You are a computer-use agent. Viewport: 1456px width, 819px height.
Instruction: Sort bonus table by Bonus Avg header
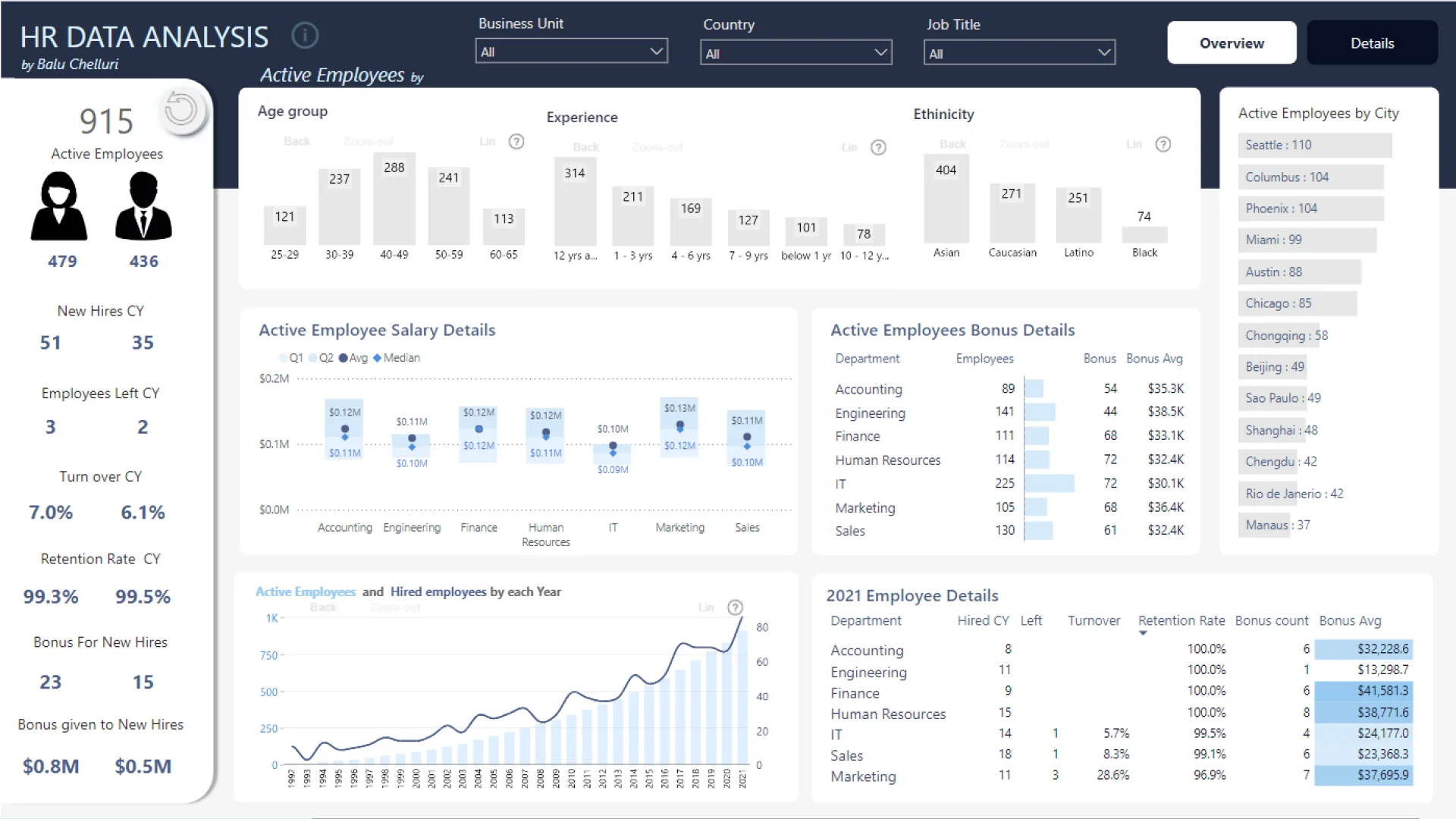click(1154, 359)
